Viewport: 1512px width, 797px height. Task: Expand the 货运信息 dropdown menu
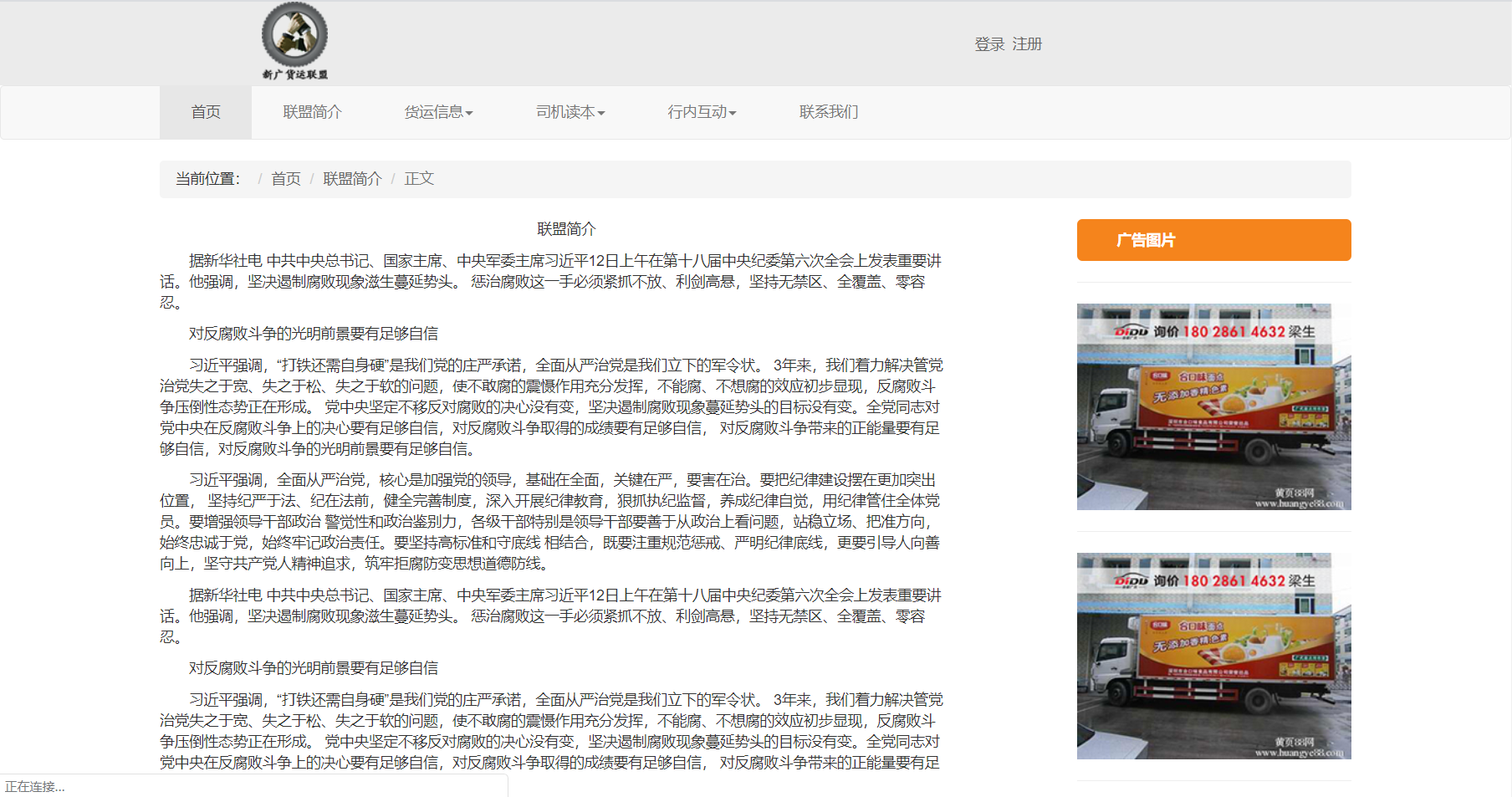(x=438, y=112)
